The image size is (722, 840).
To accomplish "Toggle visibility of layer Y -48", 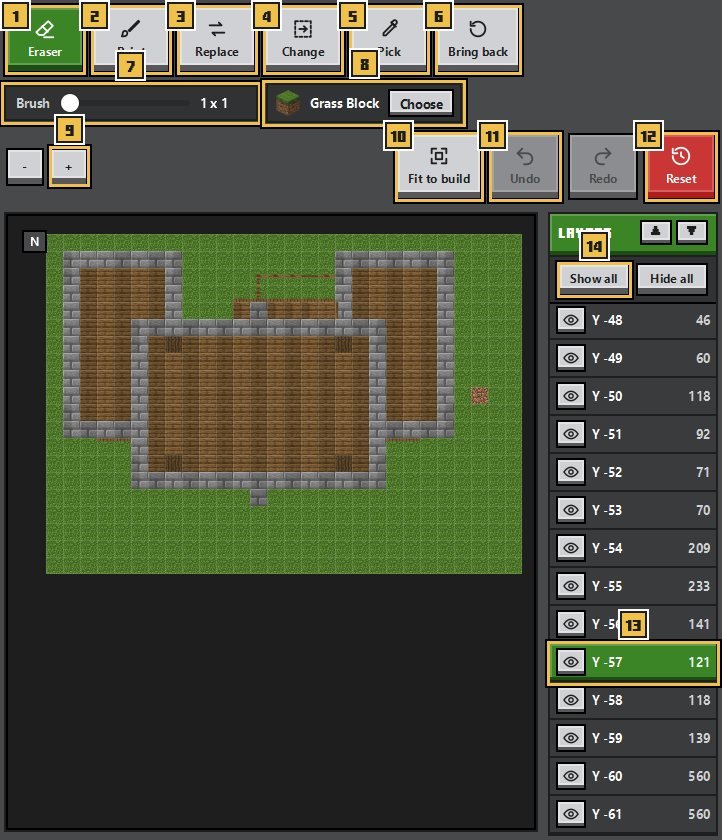I will (x=571, y=320).
